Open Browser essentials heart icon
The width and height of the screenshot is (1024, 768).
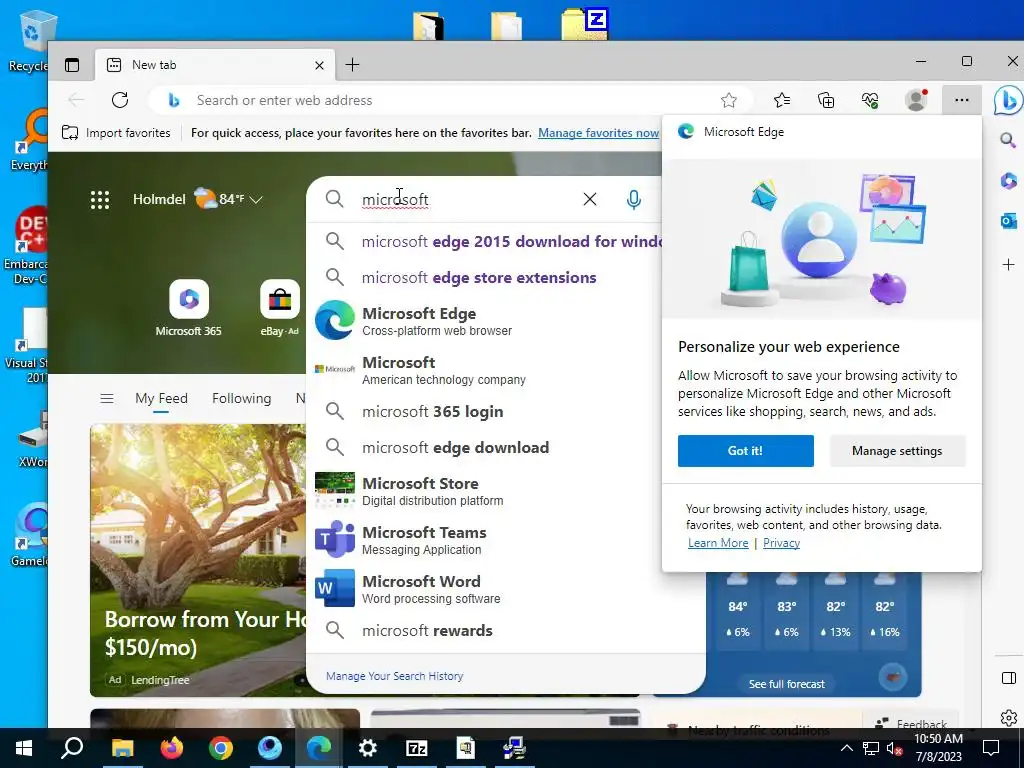click(870, 100)
